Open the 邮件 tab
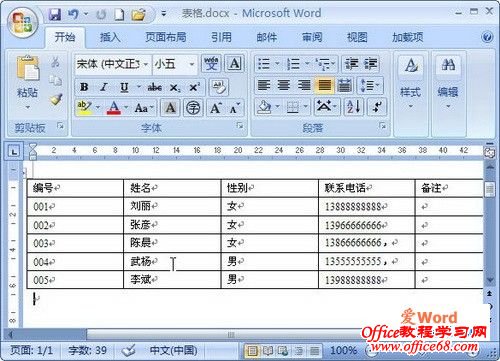Image resolution: width=500 pixels, height=361 pixels. click(266, 37)
